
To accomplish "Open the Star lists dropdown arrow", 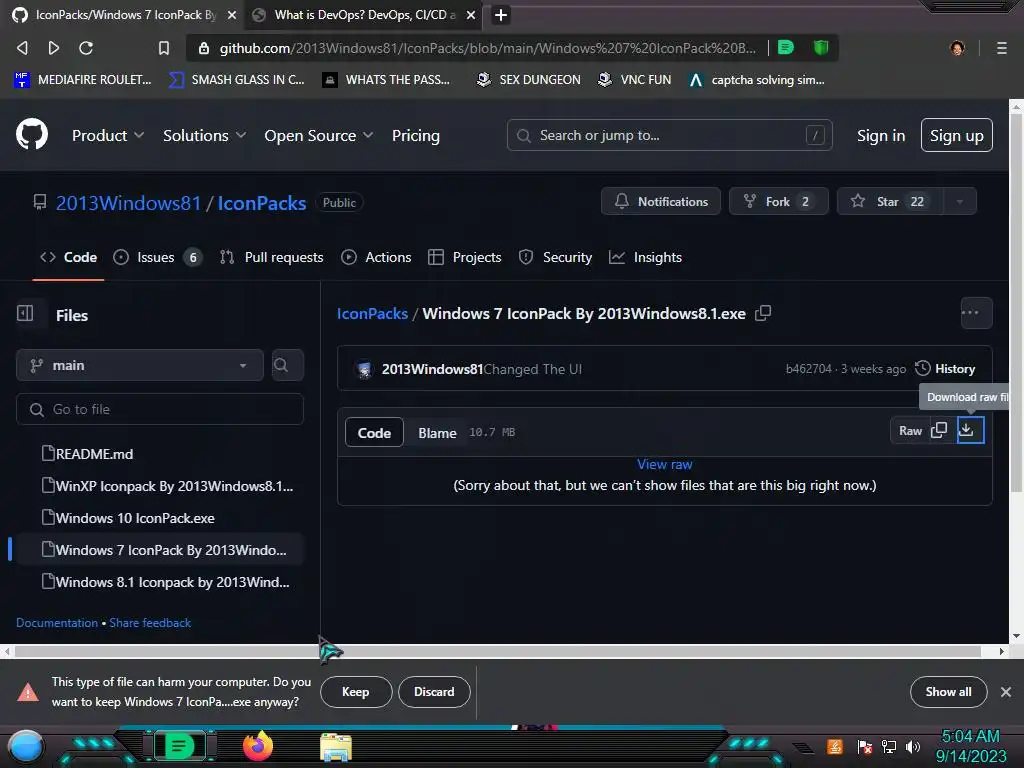I will [959, 201].
